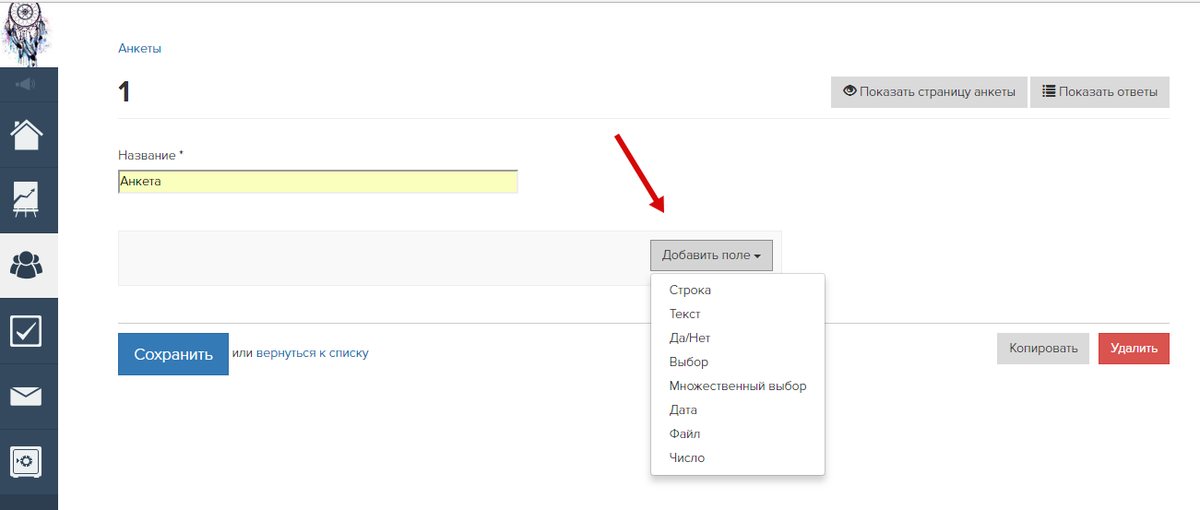Focus the 'Название' input field
This screenshot has width=1200, height=510.
[x=318, y=181]
